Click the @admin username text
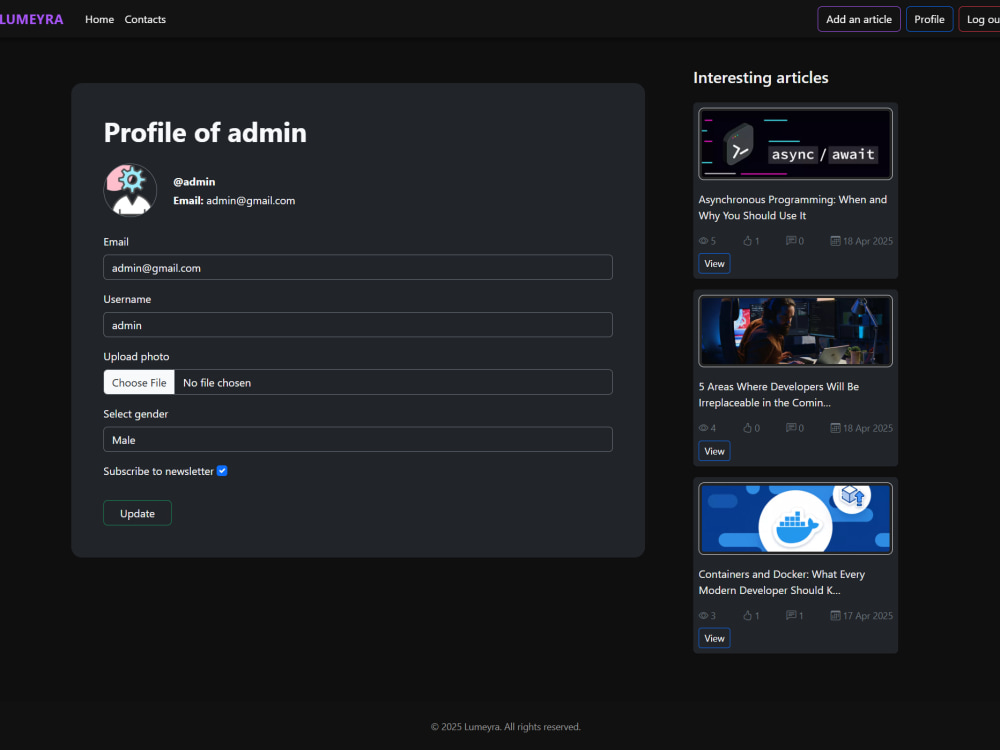This screenshot has height=750, width=1000. pyautogui.click(x=194, y=182)
